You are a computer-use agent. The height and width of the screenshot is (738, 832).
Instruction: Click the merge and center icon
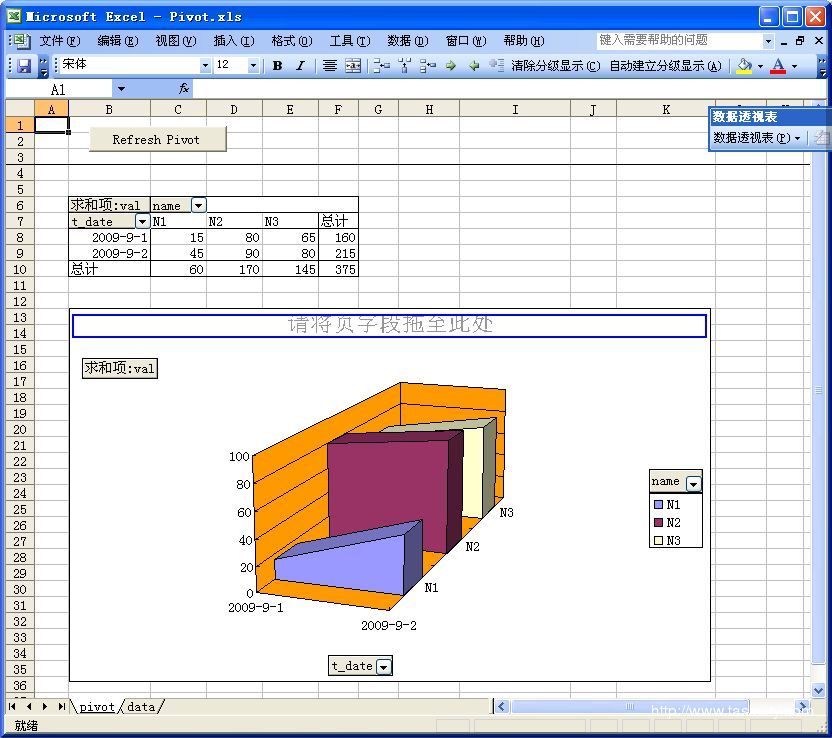[353, 66]
